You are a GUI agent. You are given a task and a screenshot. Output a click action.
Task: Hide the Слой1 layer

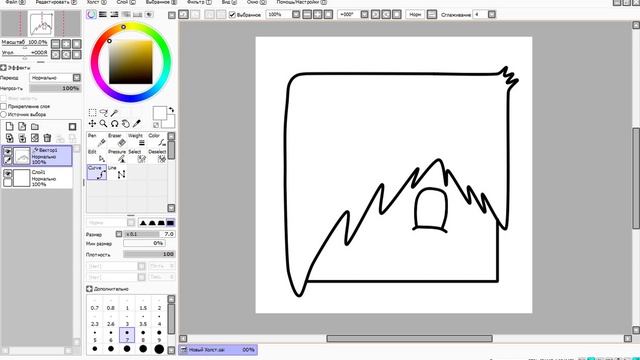(x=7, y=173)
